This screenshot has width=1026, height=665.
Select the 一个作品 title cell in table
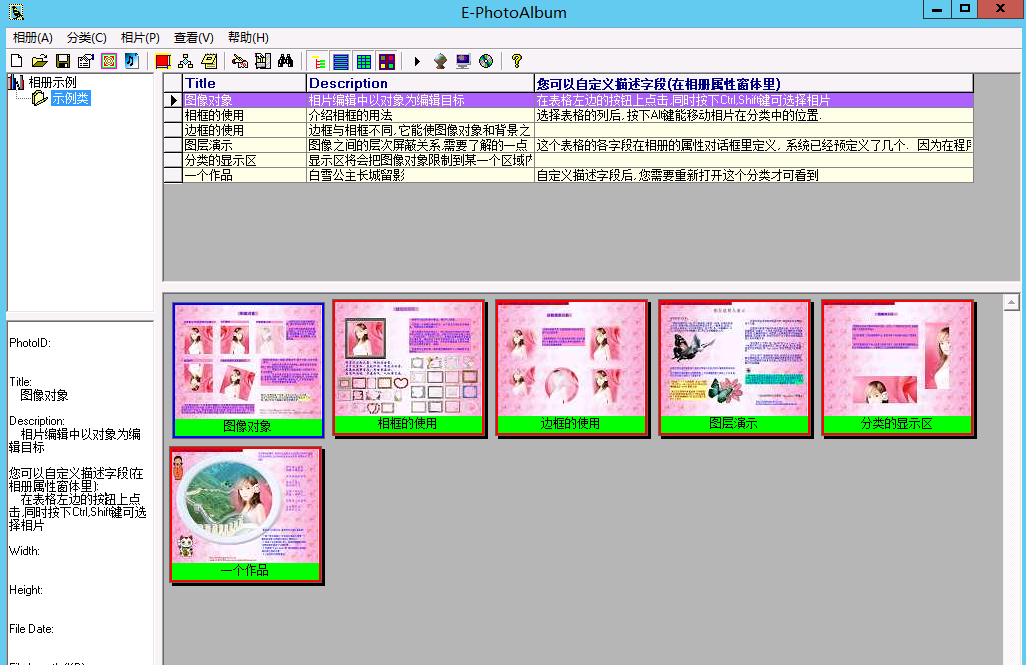tap(244, 175)
